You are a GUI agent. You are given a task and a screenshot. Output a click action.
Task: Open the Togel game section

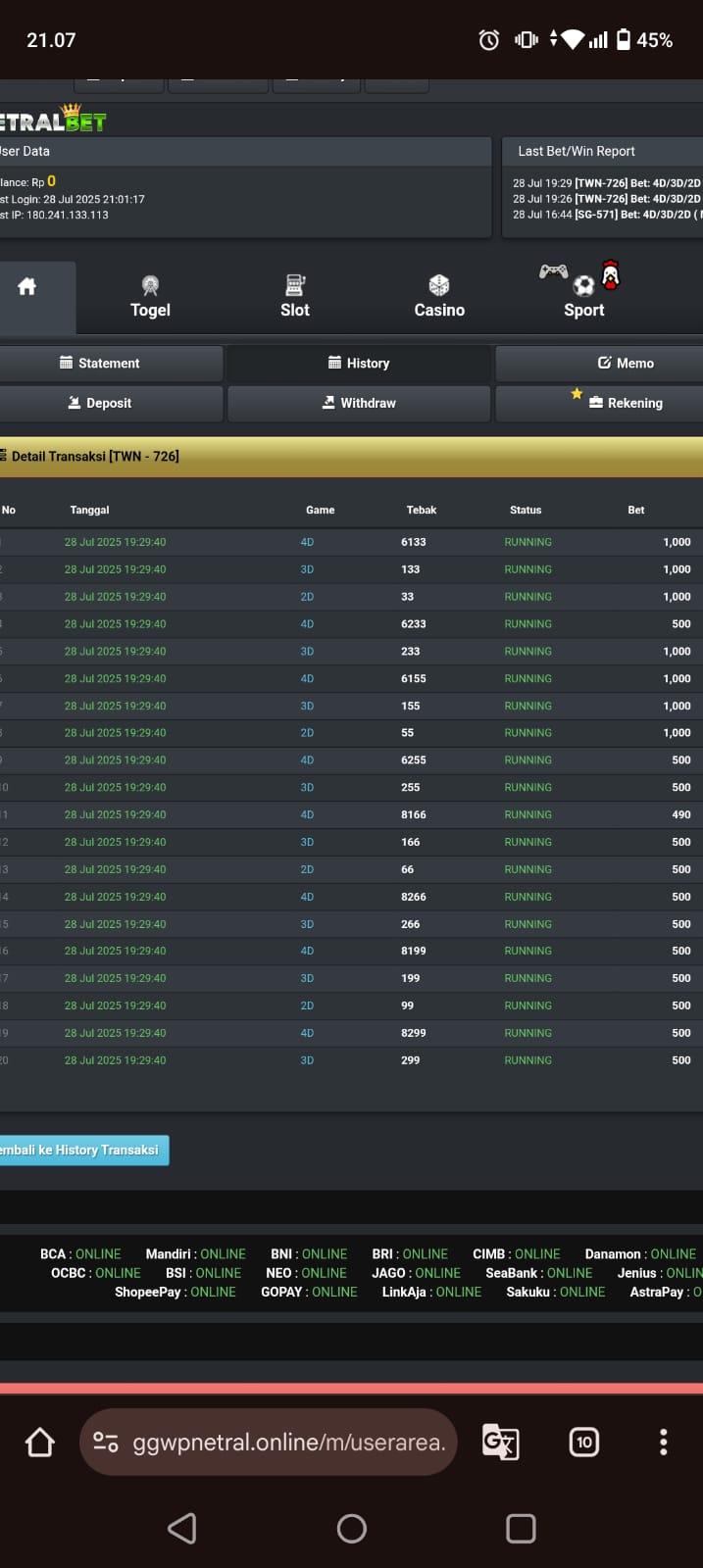pyautogui.click(x=150, y=297)
